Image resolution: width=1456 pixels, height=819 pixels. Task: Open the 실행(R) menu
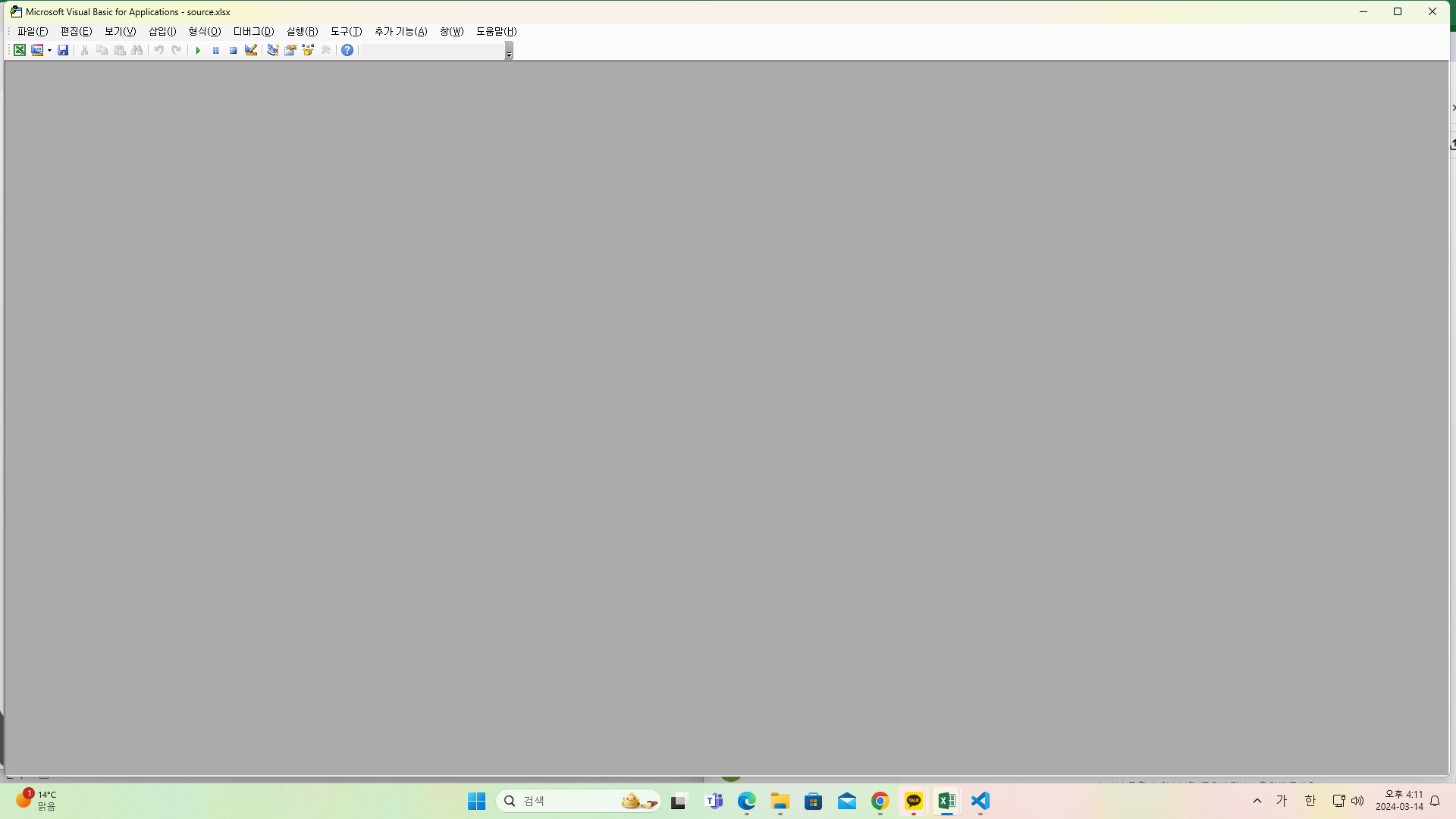click(302, 31)
